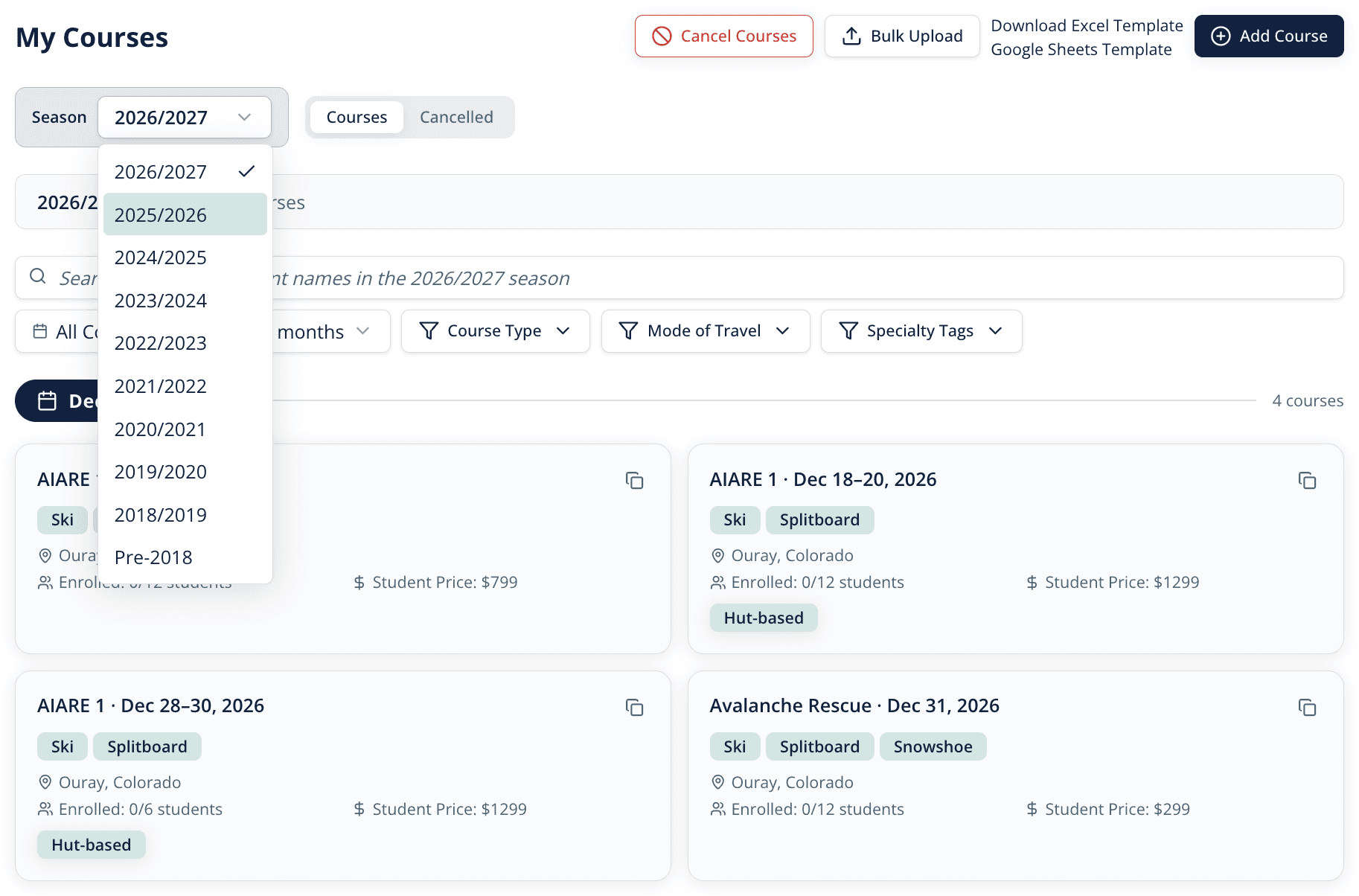Click Enrolled: 0/6 students text
The width and height of the screenshot is (1359, 896).
141,809
